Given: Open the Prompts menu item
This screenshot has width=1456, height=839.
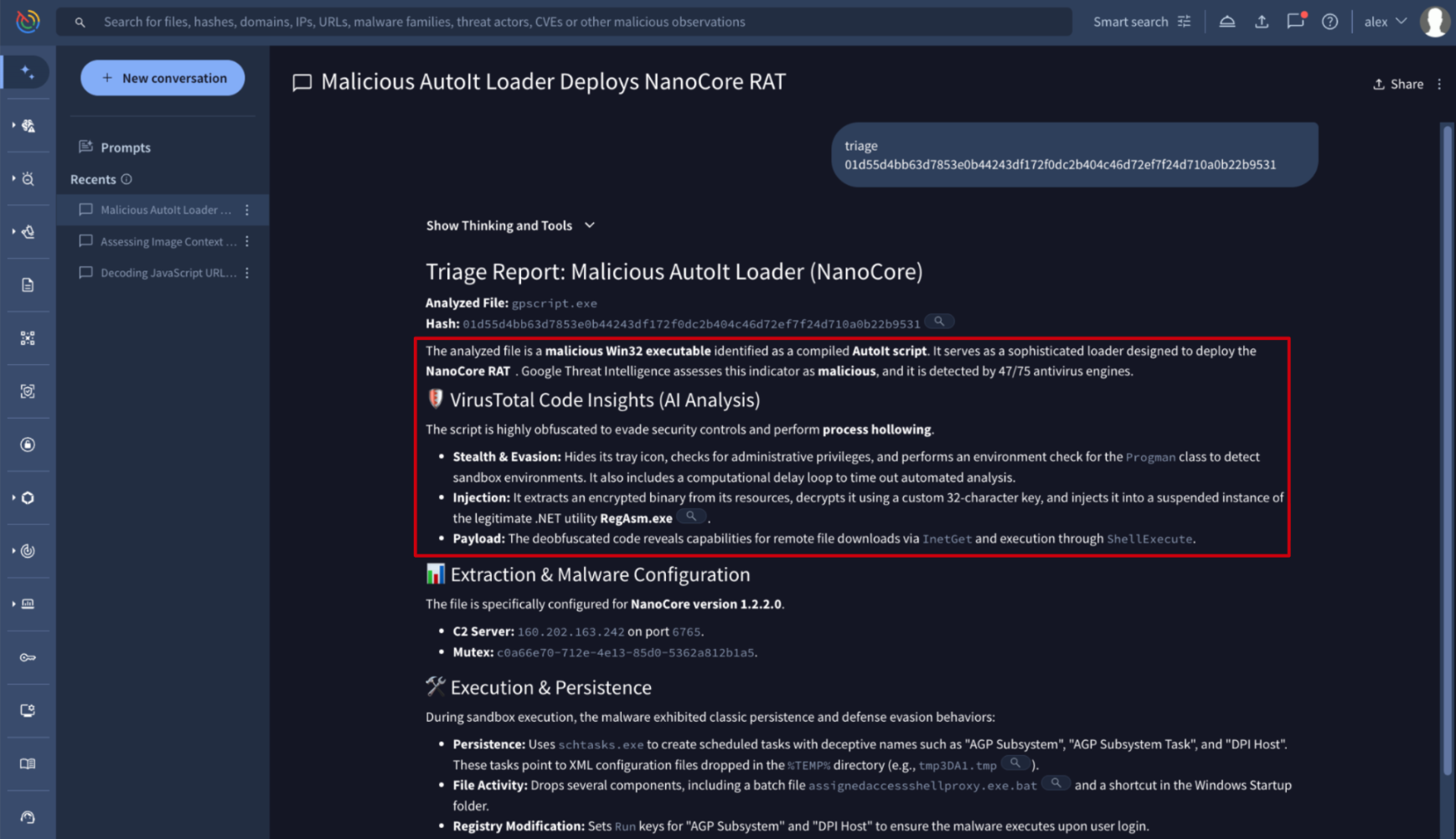Looking at the screenshot, I should tap(115, 147).
